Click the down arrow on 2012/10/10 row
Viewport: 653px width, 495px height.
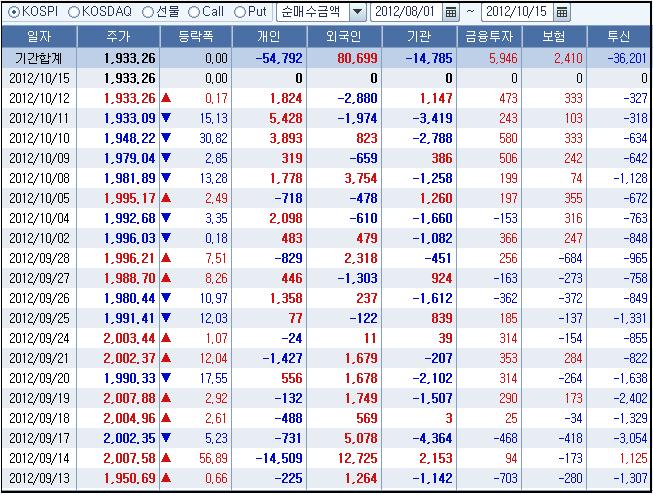[166, 138]
